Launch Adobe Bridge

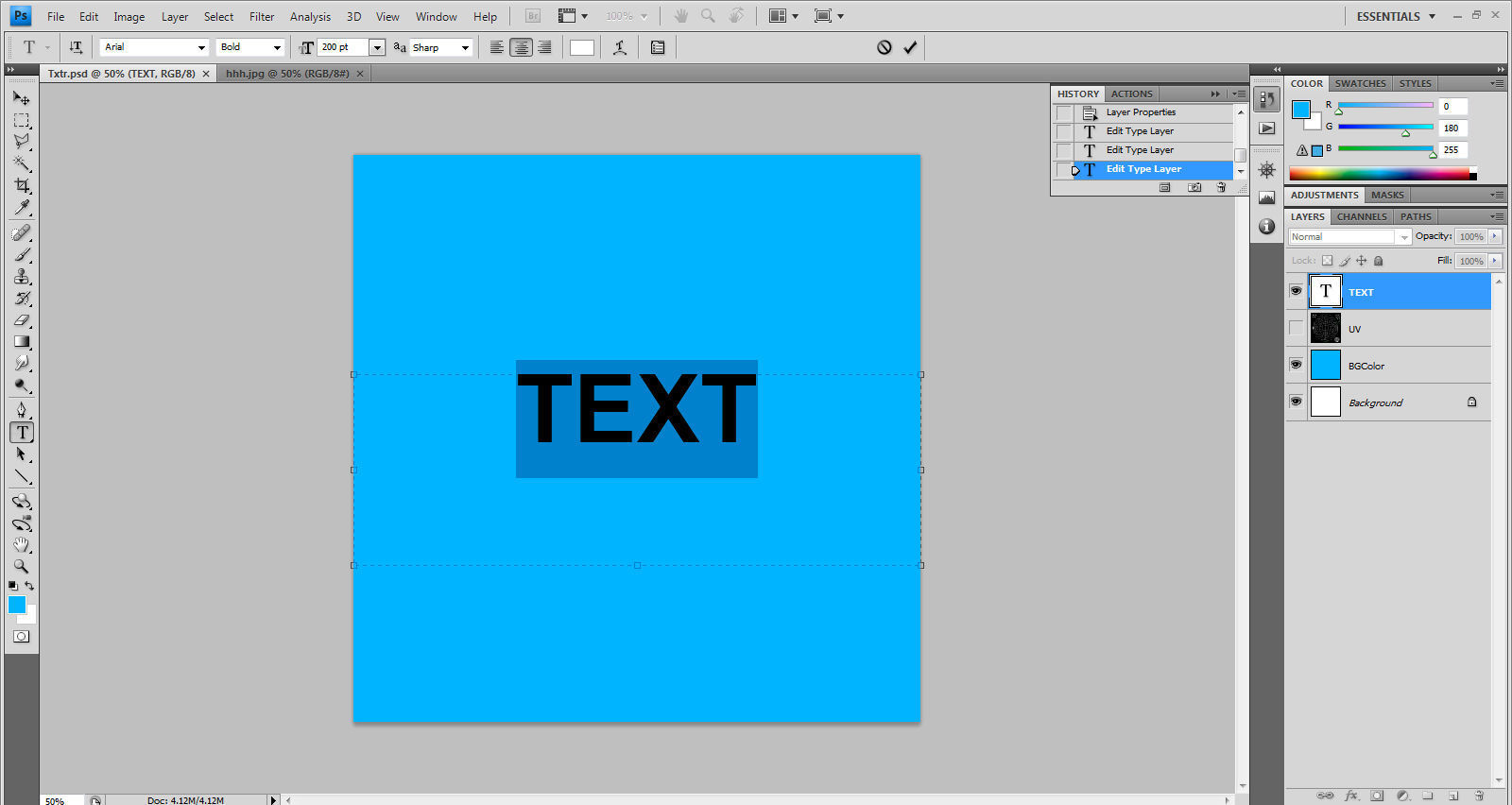[x=533, y=16]
